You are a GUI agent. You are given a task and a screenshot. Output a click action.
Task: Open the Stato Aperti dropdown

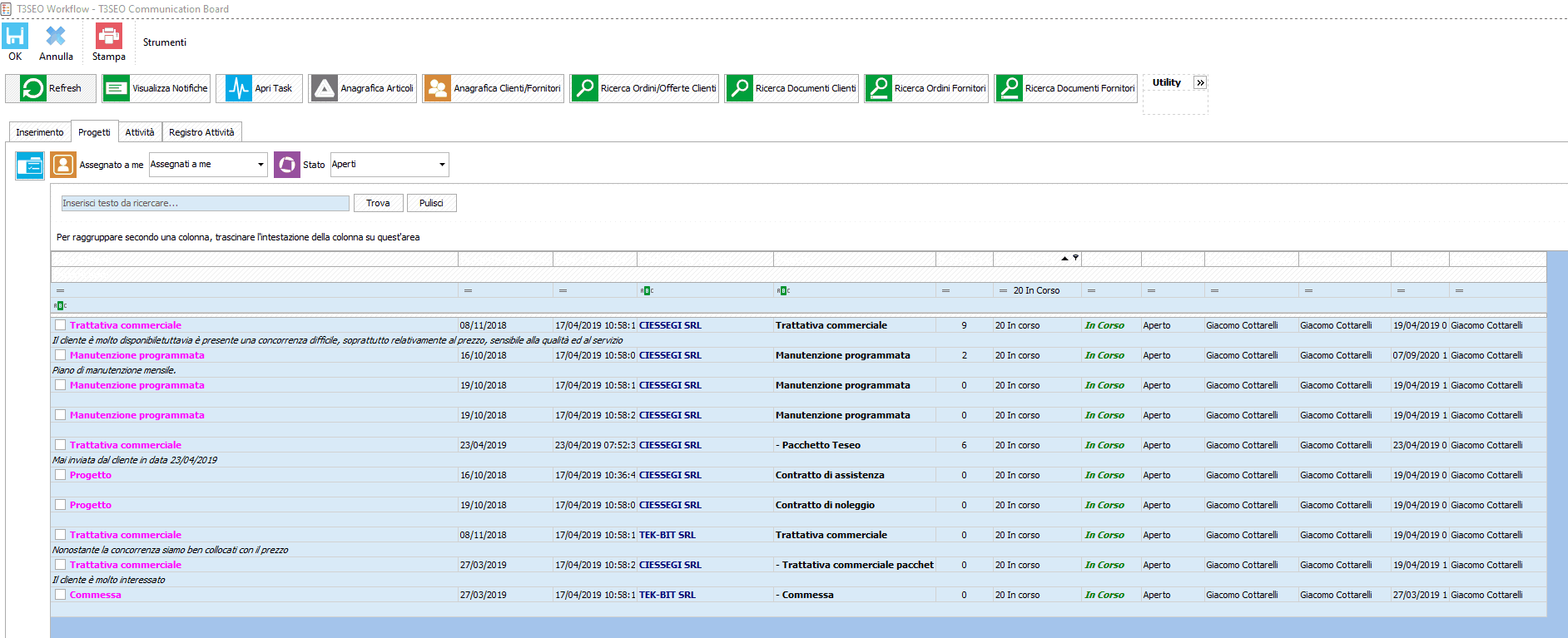point(442,165)
